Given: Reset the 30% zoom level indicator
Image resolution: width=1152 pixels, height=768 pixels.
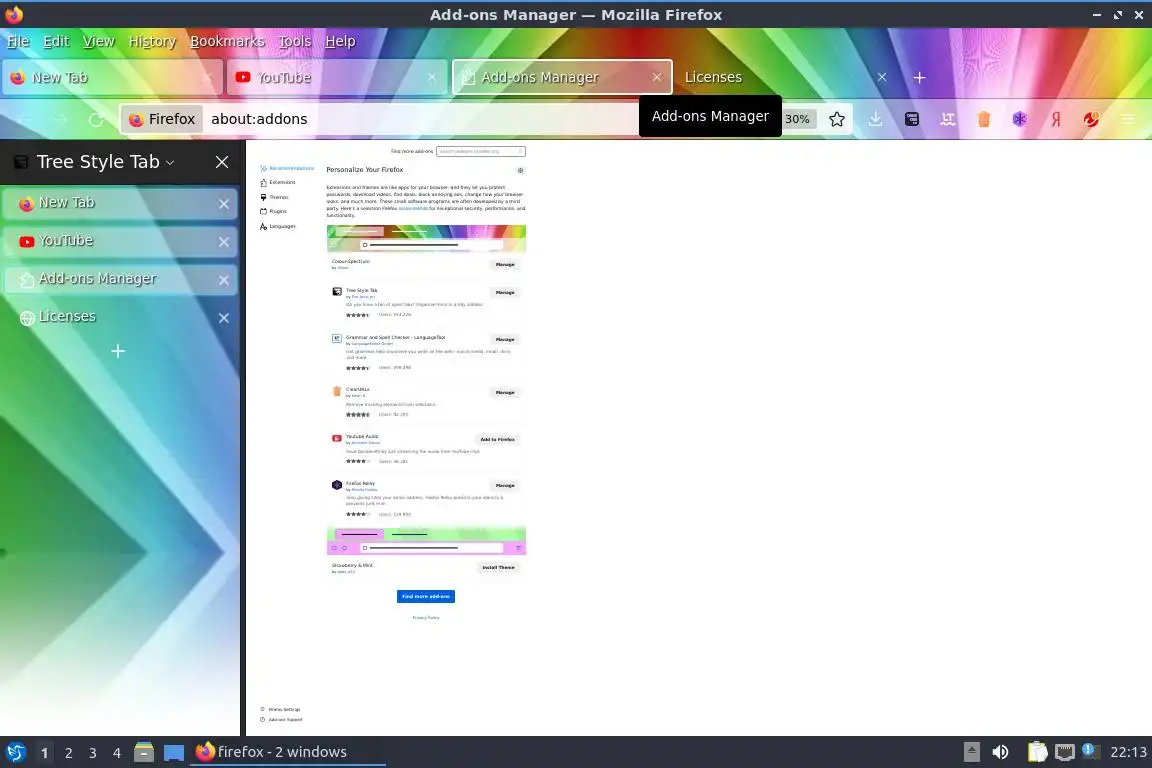Looking at the screenshot, I should click(x=797, y=119).
